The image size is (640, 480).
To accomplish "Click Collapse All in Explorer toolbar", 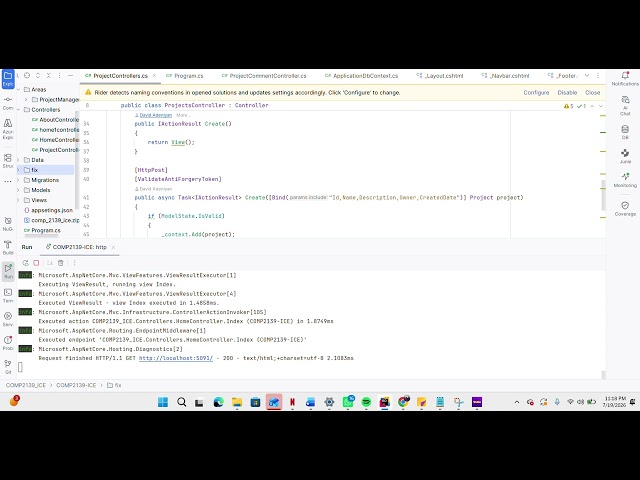I will [49, 76].
